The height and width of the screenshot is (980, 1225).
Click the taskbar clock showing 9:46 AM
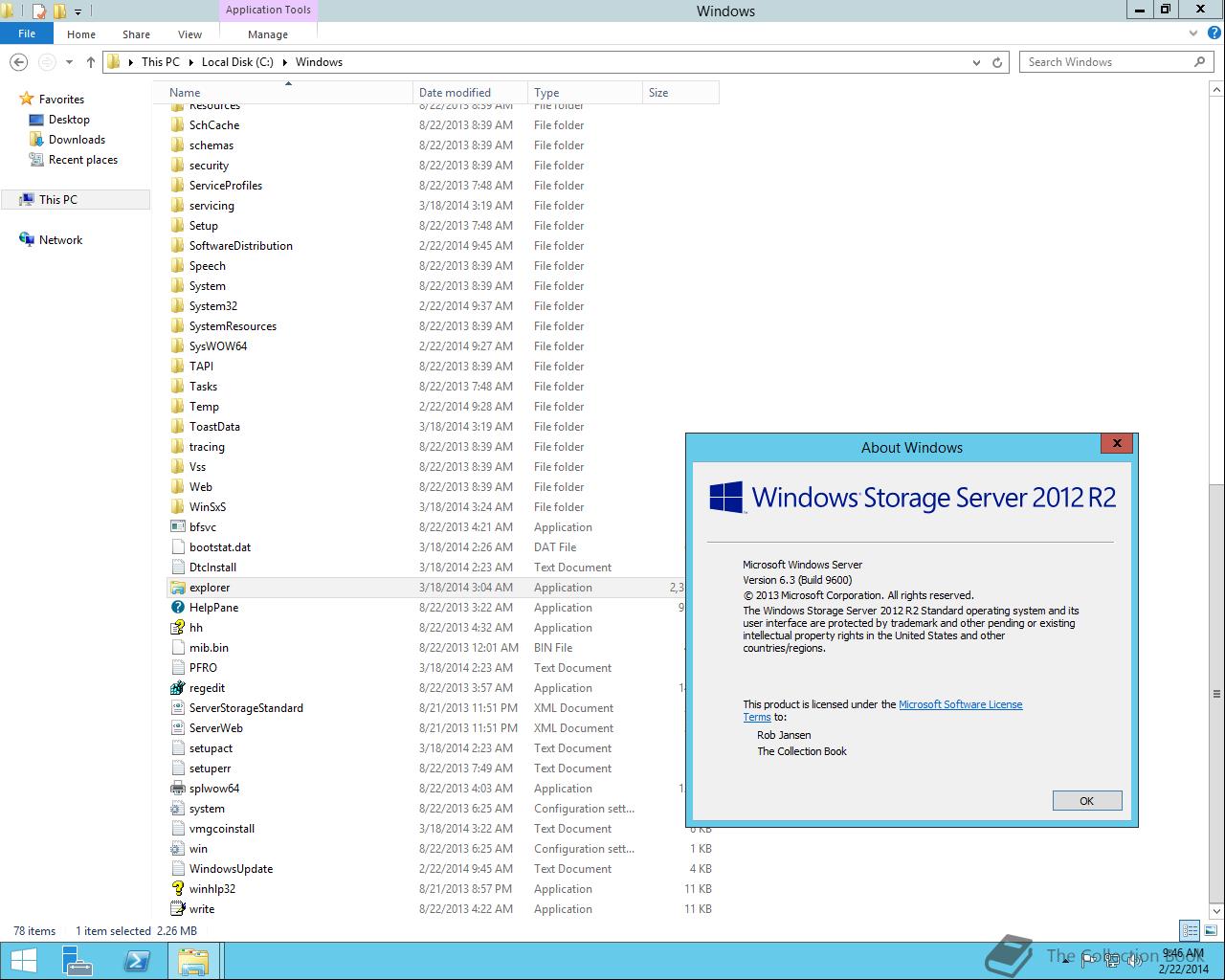tap(1184, 961)
